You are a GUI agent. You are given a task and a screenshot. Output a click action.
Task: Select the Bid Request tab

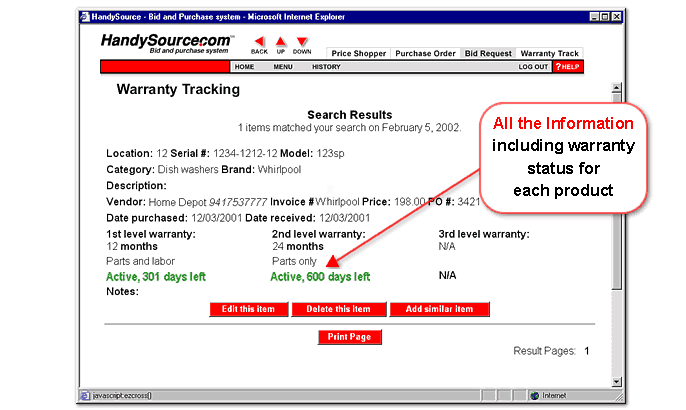coord(488,54)
